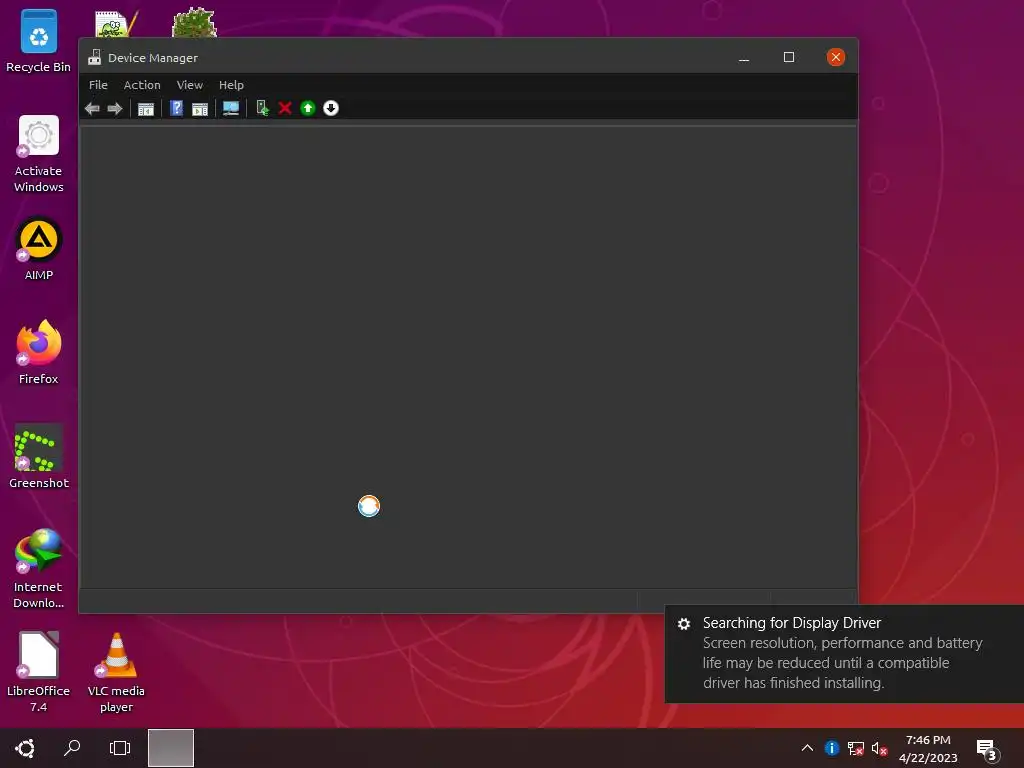Click the Scan for hardware changes monitor icon
The height and width of the screenshot is (768, 1024).
point(231,108)
